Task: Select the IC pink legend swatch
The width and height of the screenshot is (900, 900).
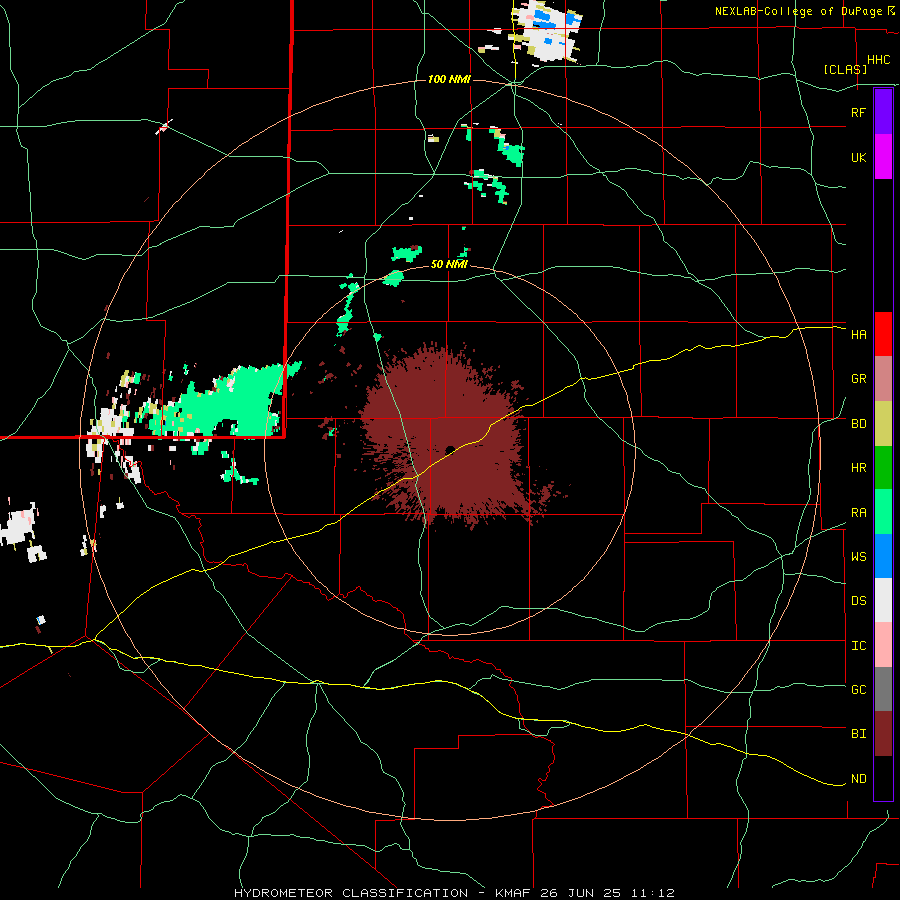Action: 883,645
